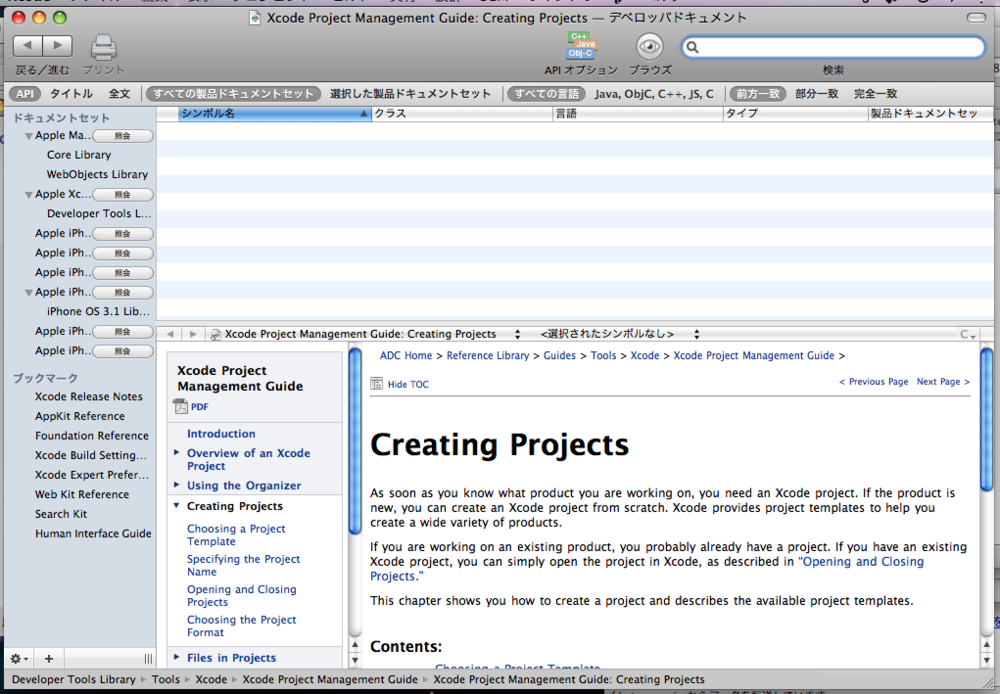Switch search scope to タイトル
This screenshot has height=694, width=1000.
[71, 94]
